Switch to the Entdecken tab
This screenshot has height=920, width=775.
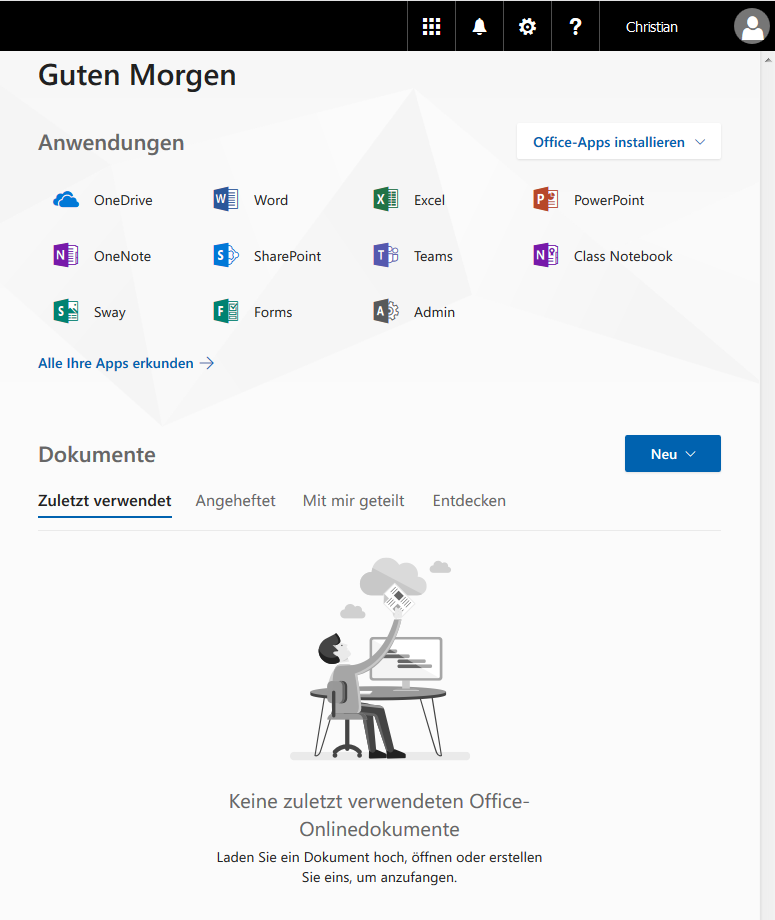tap(469, 501)
